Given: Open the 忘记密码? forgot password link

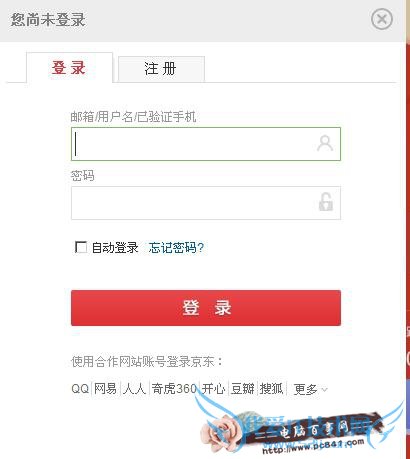Looking at the screenshot, I should click(176, 248).
